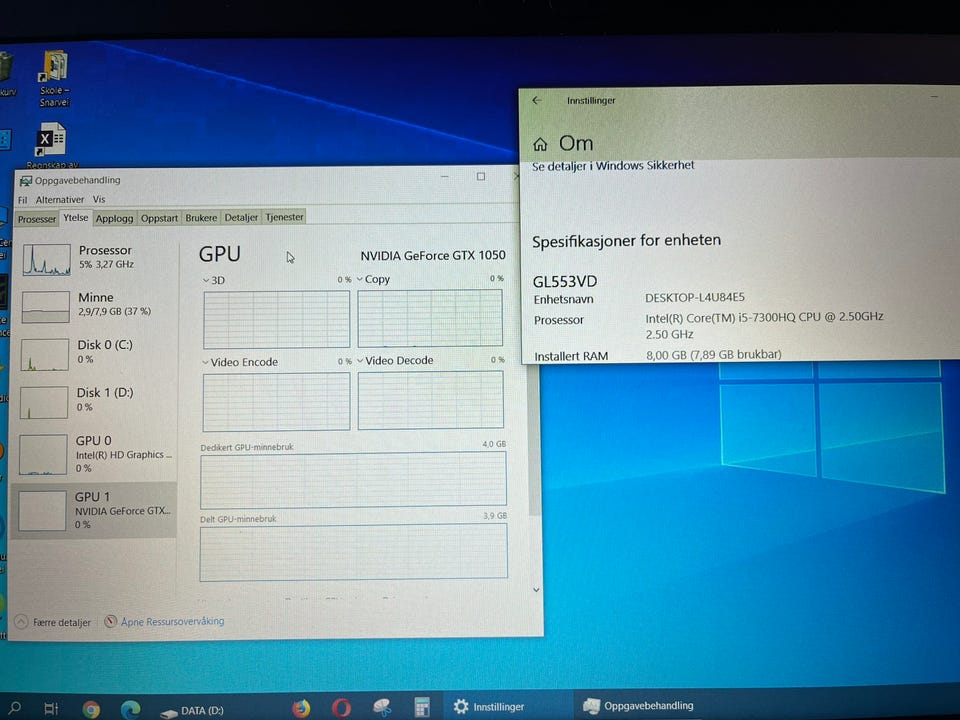Open the Alternativer menu

click(x=59, y=200)
